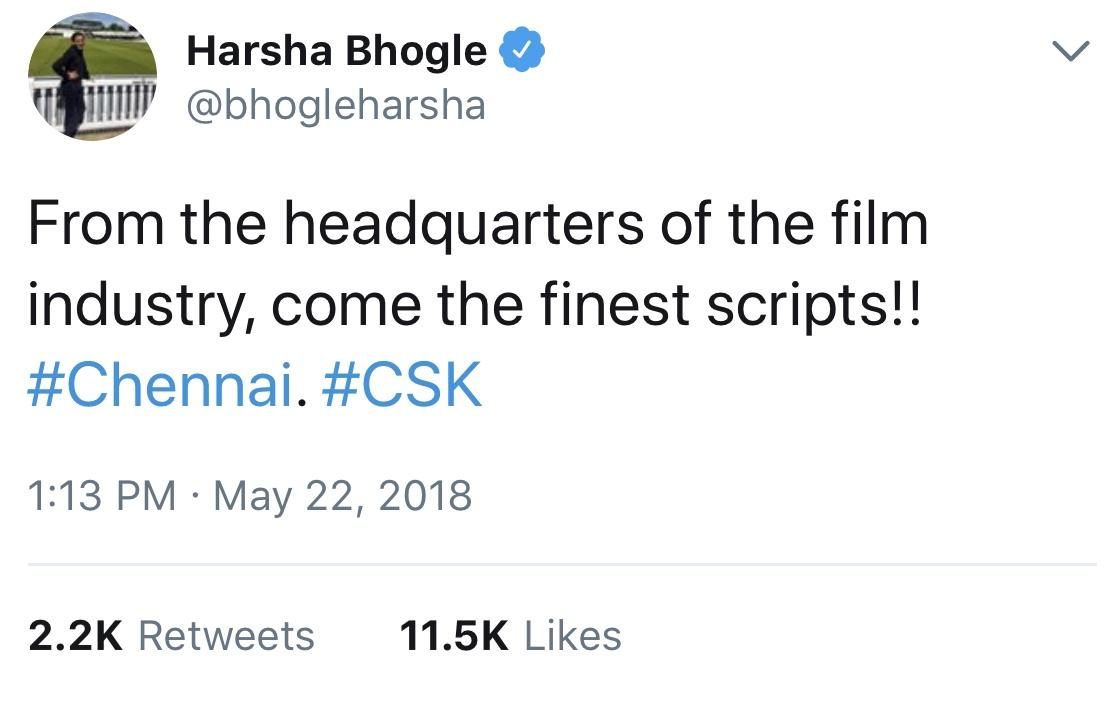This screenshot has height=701, width=1114.
Task: Click the period between the two hashtags
Action: point(302,402)
